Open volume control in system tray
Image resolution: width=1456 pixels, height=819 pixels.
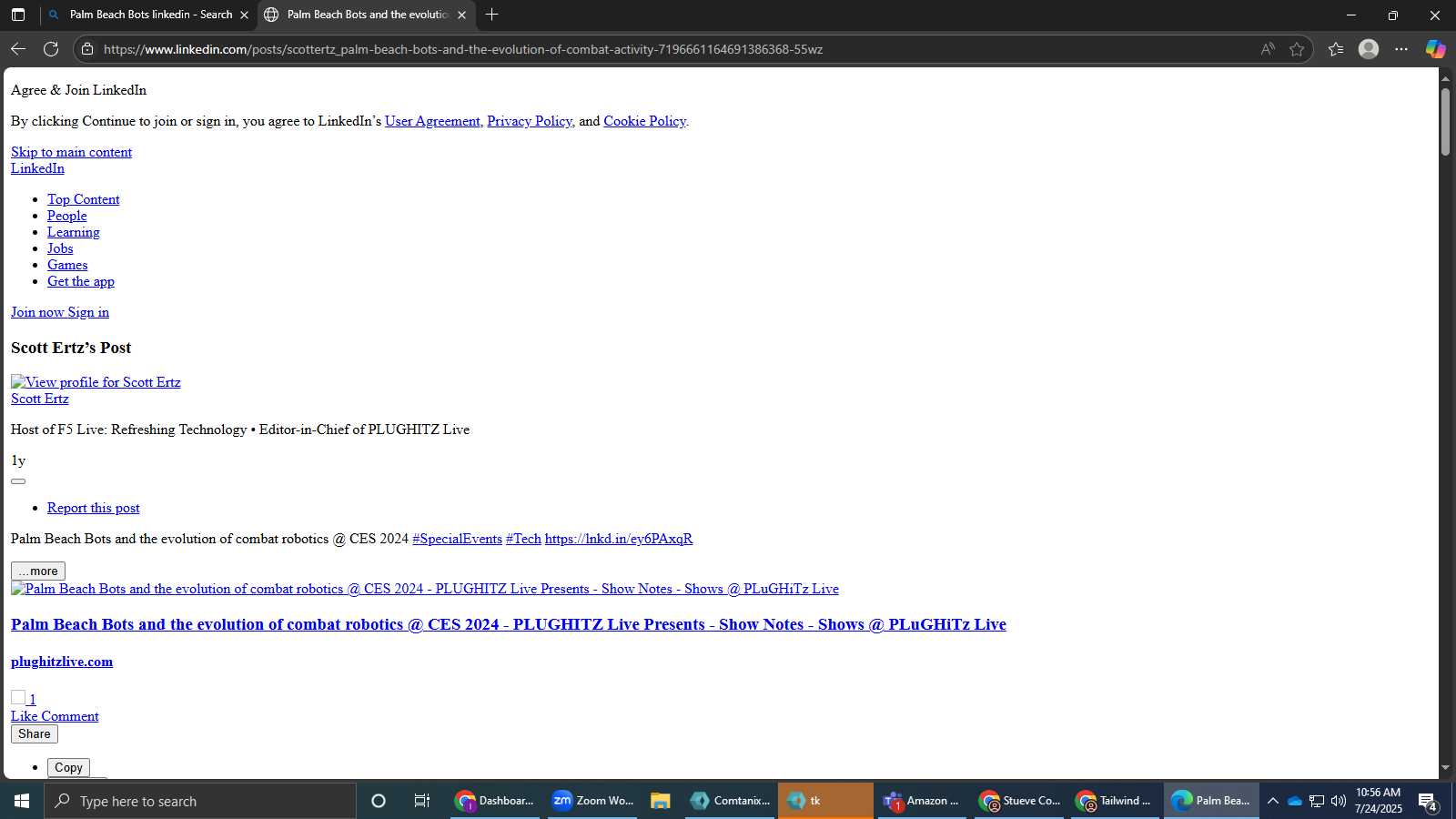point(1338,801)
